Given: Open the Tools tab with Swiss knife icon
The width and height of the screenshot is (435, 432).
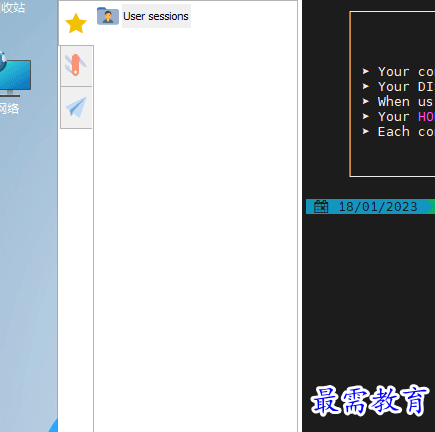Looking at the screenshot, I should pos(76,65).
